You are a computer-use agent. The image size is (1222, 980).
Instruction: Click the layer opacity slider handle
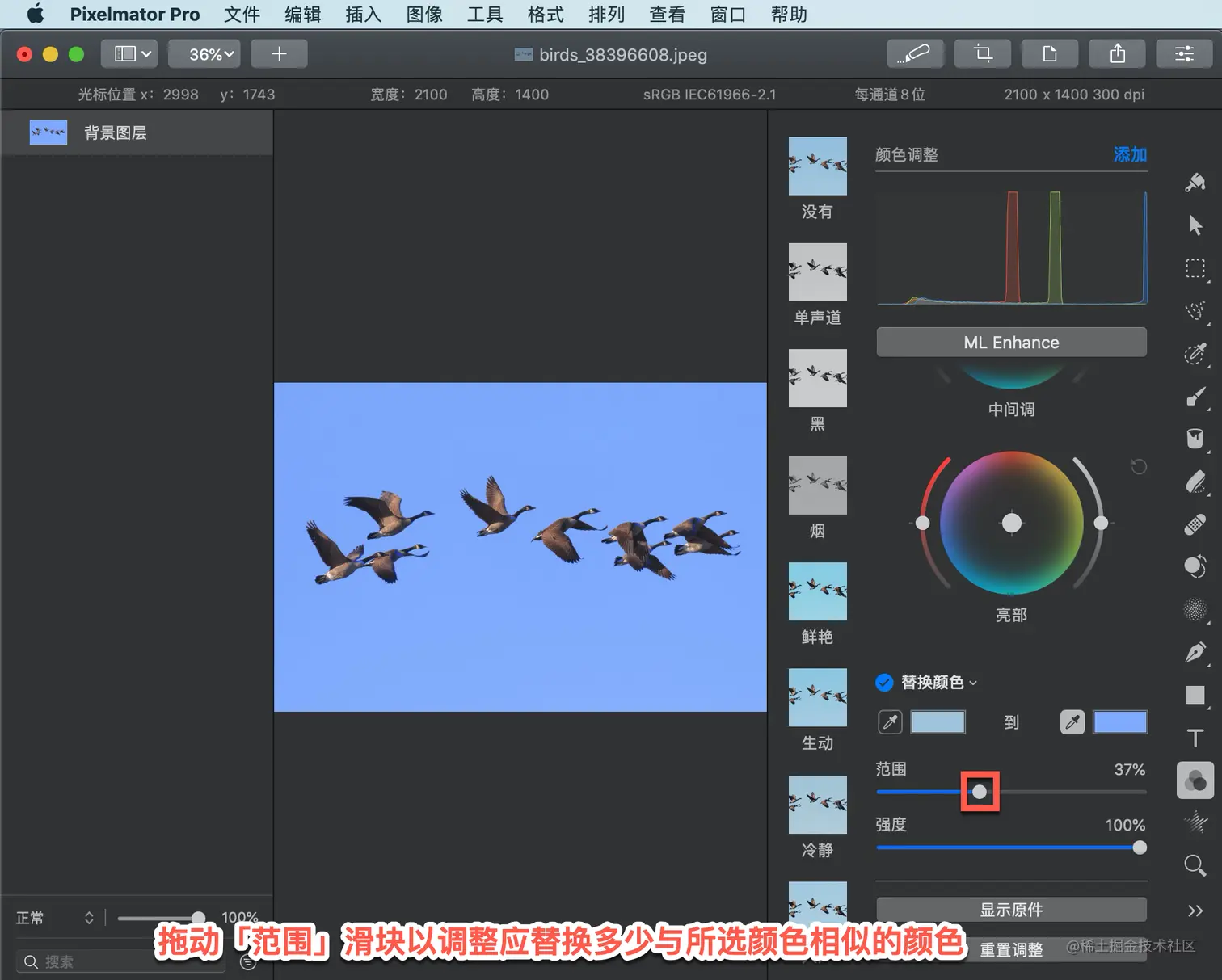pyautogui.click(x=198, y=918)
